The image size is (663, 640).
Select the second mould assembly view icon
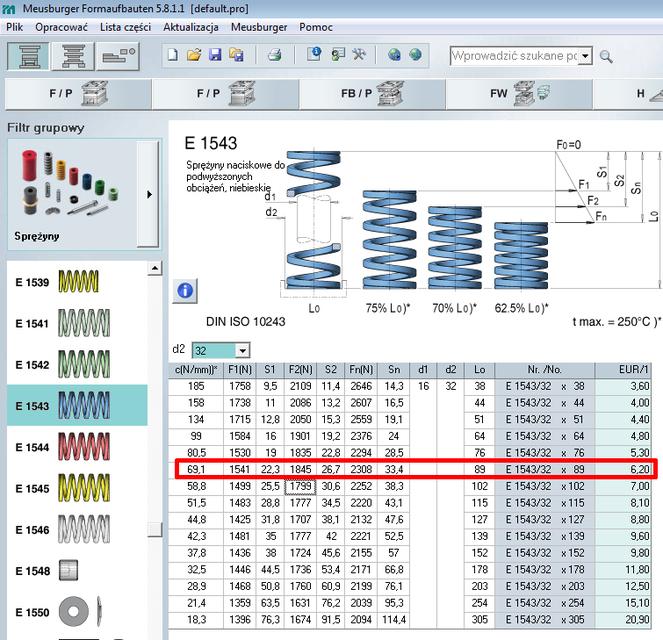tap(73, 56)
